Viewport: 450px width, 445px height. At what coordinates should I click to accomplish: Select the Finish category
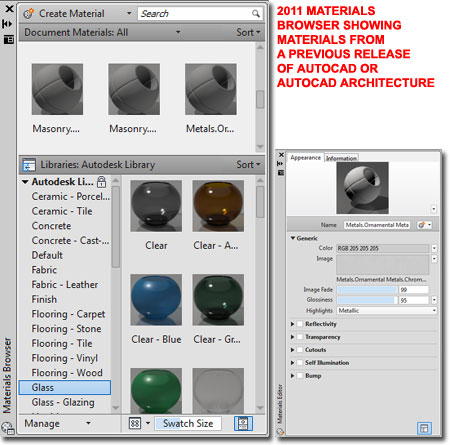point(44,299)
